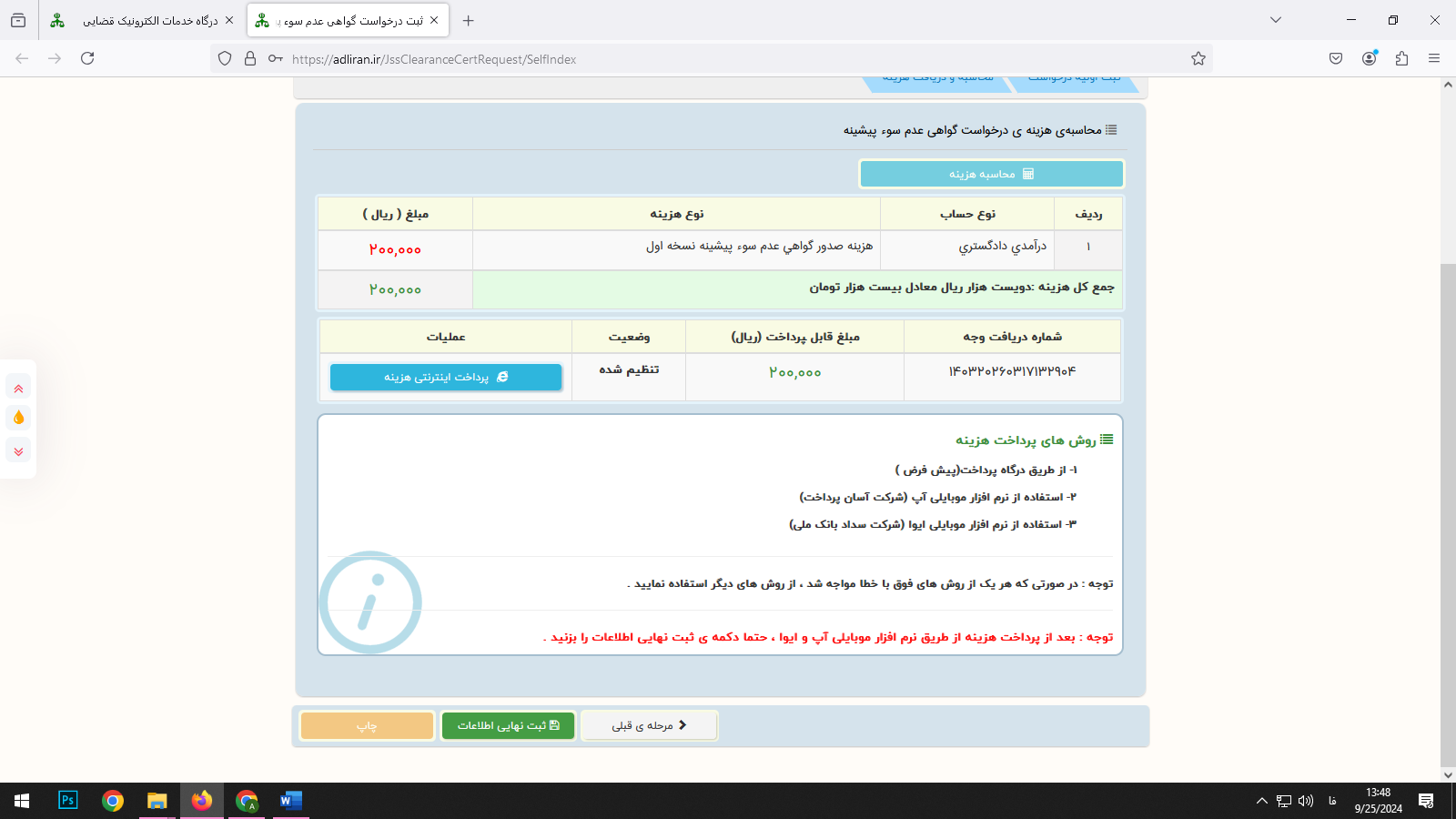Click the چاپ print button
Screen dimensions: 1456x819
367,725
